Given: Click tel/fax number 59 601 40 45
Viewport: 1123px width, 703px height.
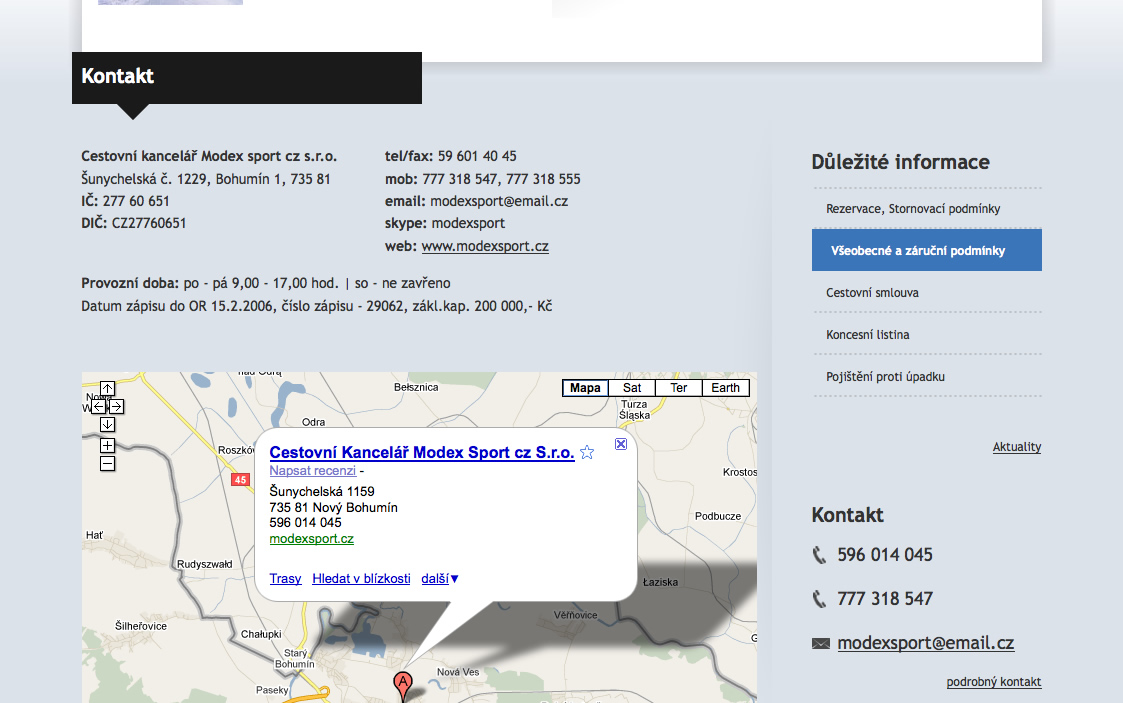Looking at the screenshot, I should click(477, 156).
